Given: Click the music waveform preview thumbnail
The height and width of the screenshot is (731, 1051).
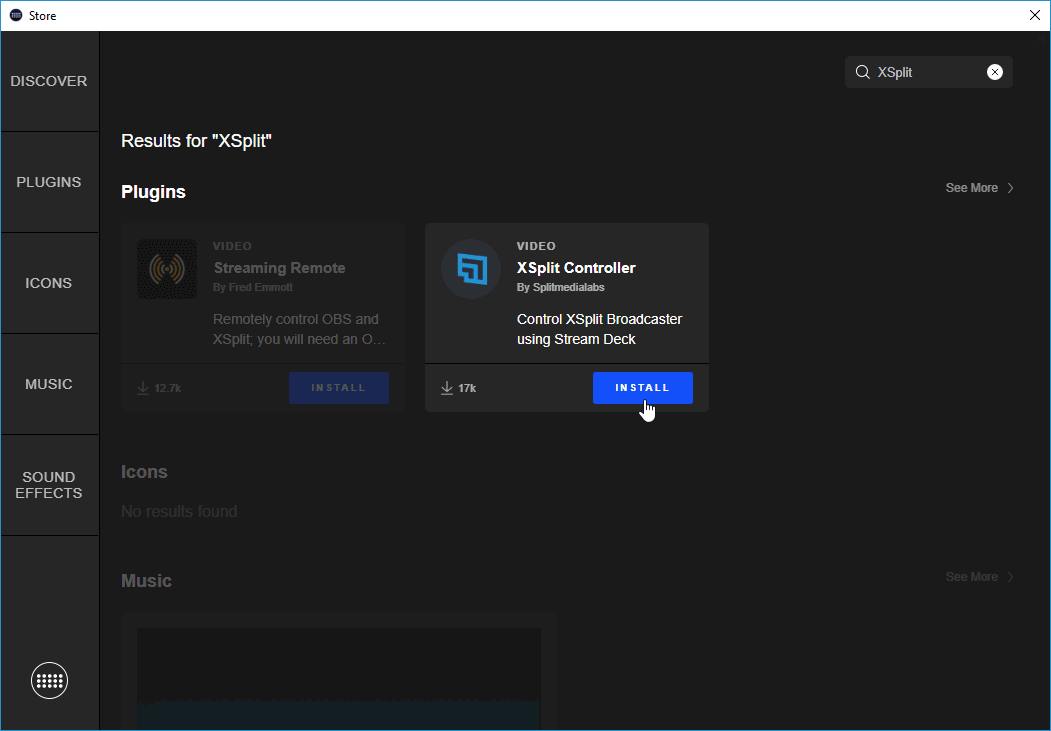Looking at the screenshot, I should tap(338, 678).
